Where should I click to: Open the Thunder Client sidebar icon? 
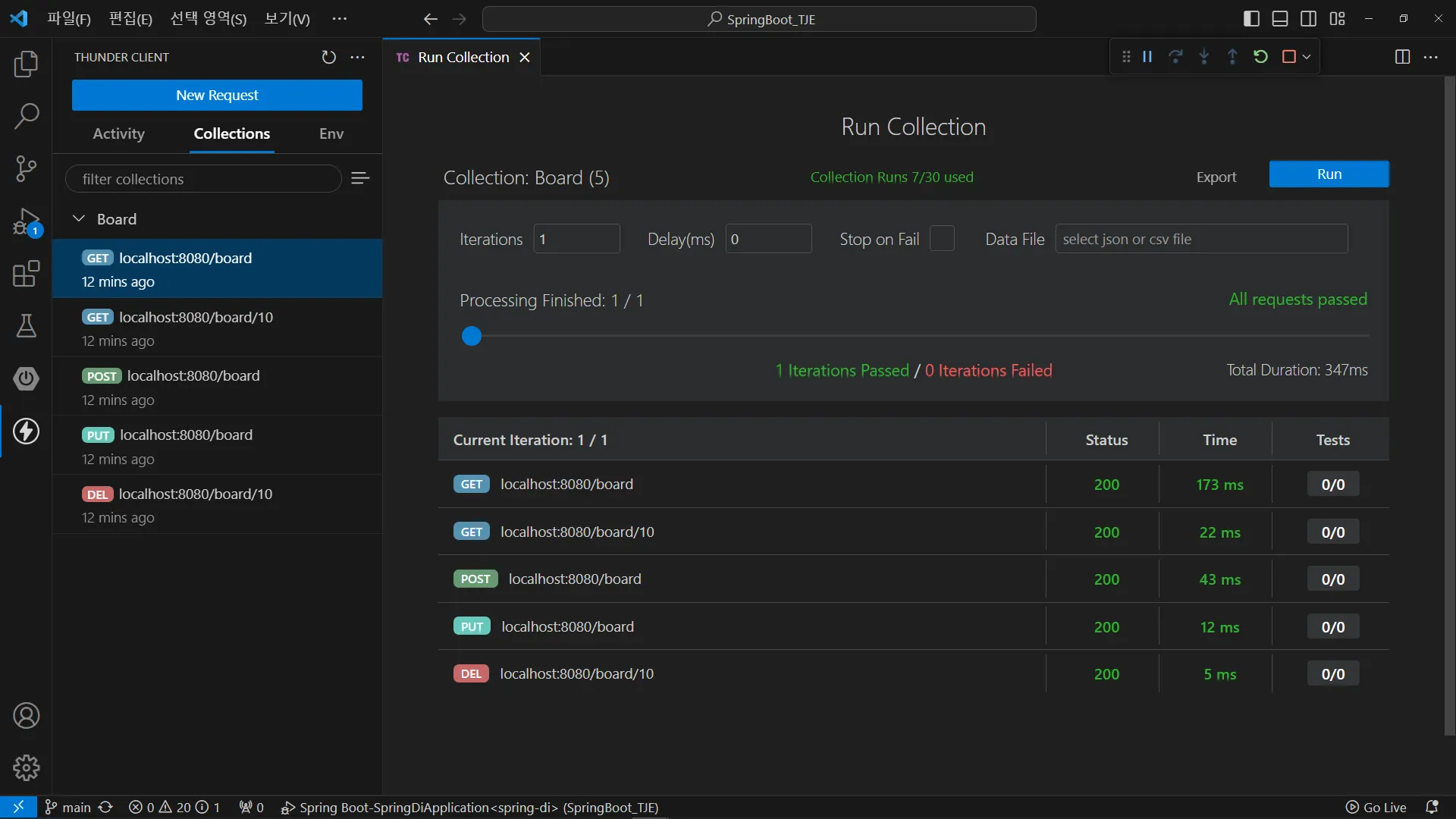[x=26, y=431]
